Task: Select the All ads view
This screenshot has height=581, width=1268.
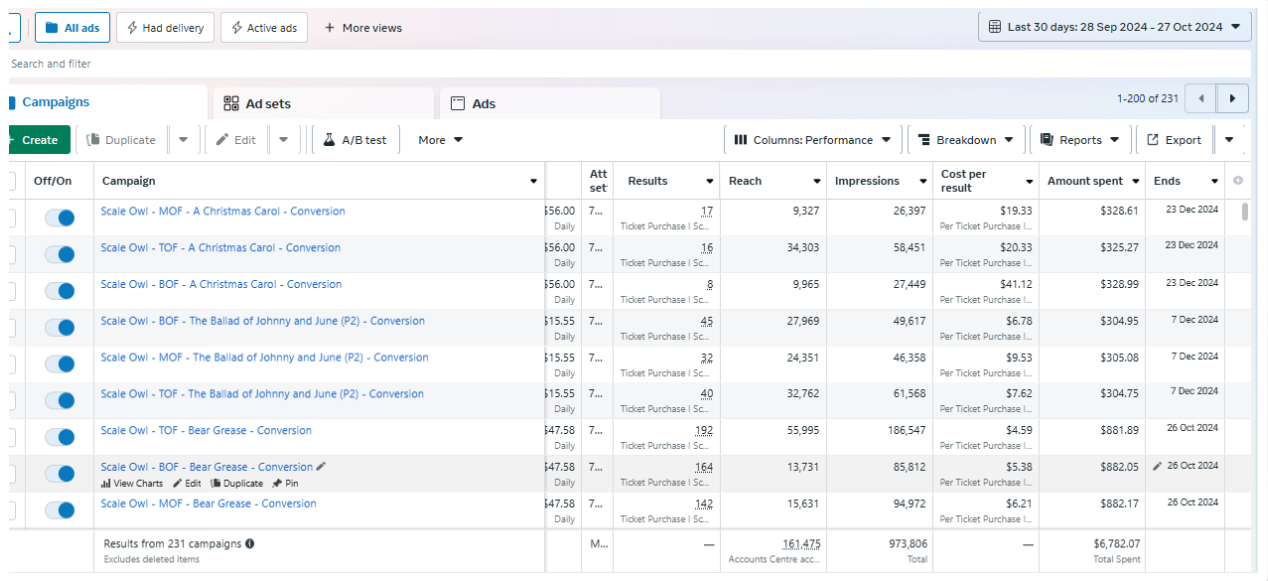Action: point(72,28)
